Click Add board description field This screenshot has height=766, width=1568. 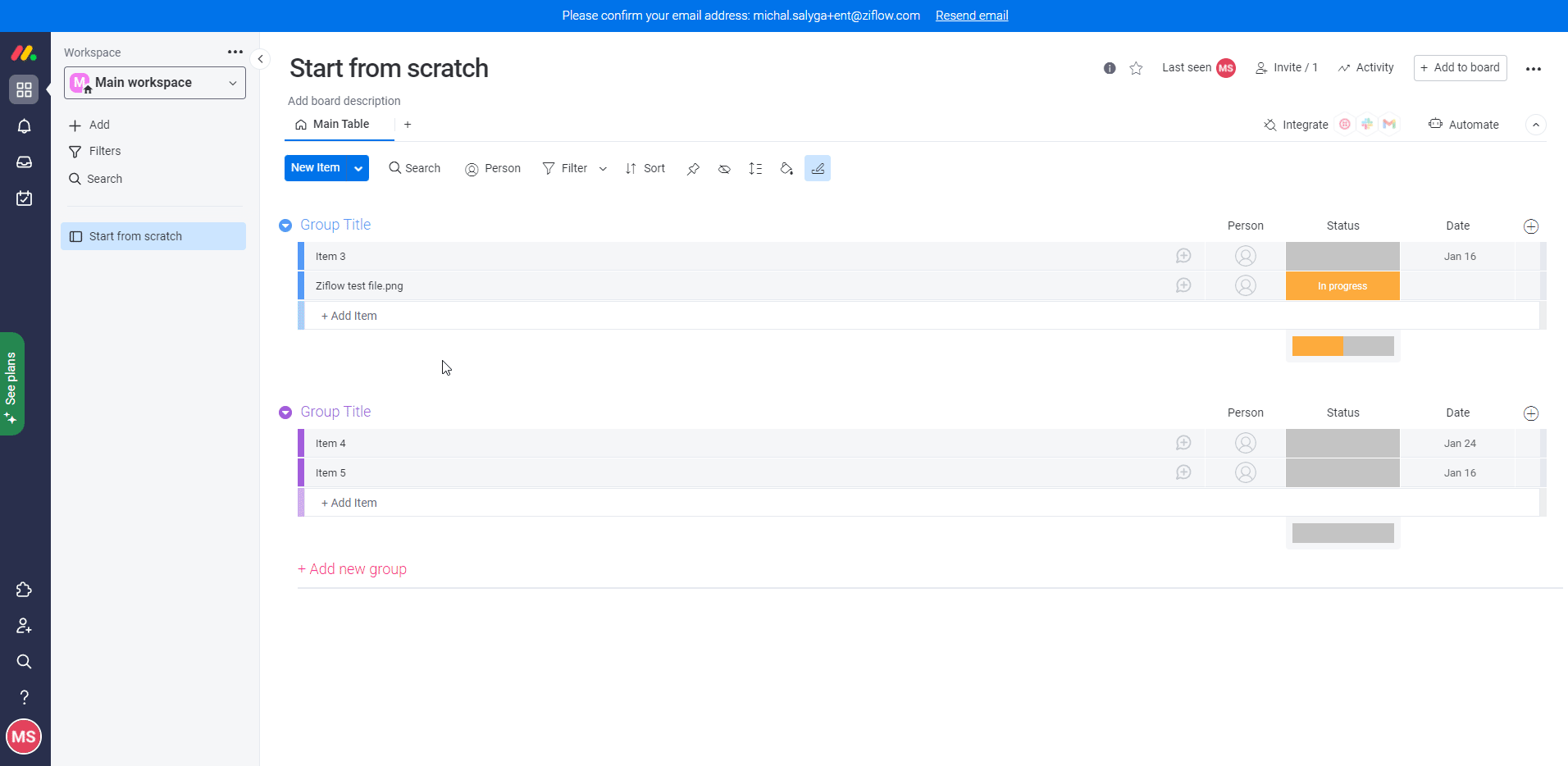pos(344,101)
